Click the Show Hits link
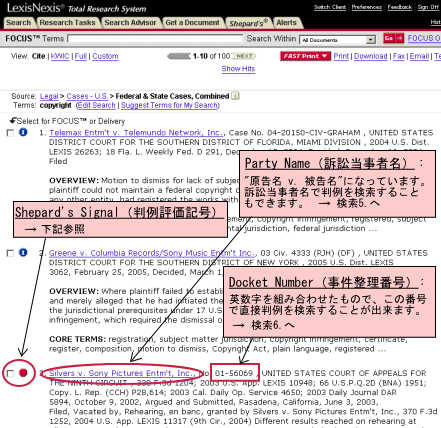The height and width of the screenshot is (428, 441). (238, 69)
